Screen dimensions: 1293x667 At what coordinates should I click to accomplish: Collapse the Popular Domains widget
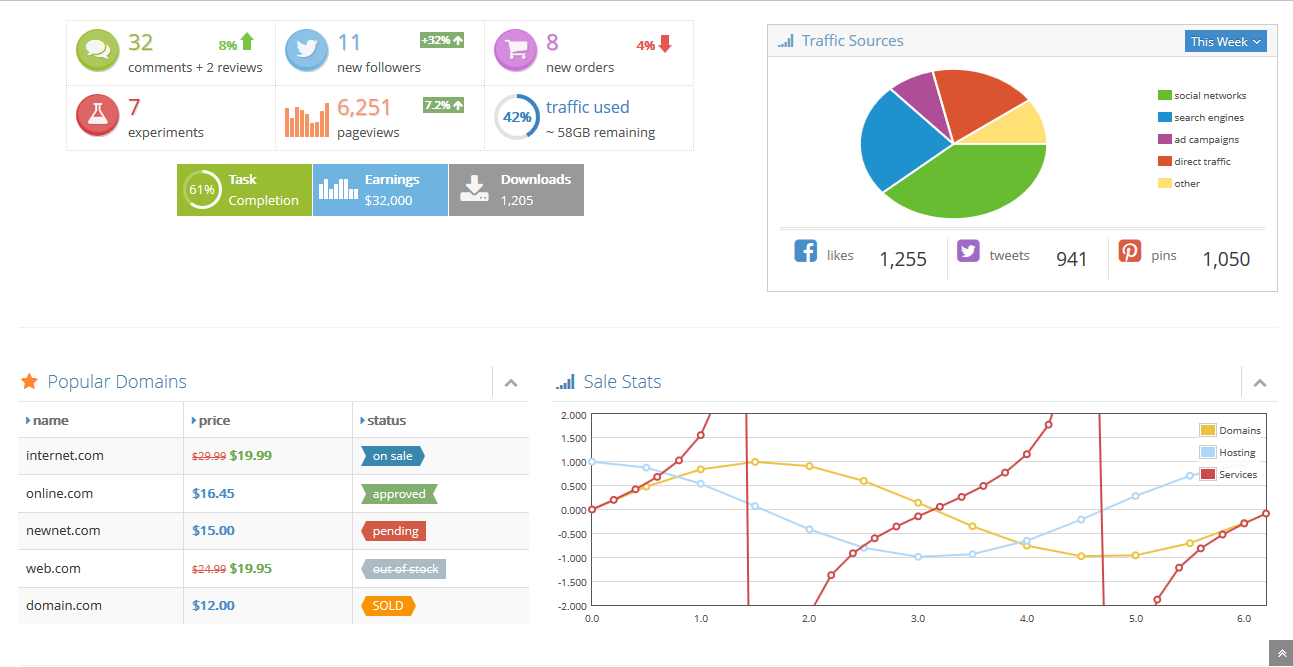(x=511, y=382)
